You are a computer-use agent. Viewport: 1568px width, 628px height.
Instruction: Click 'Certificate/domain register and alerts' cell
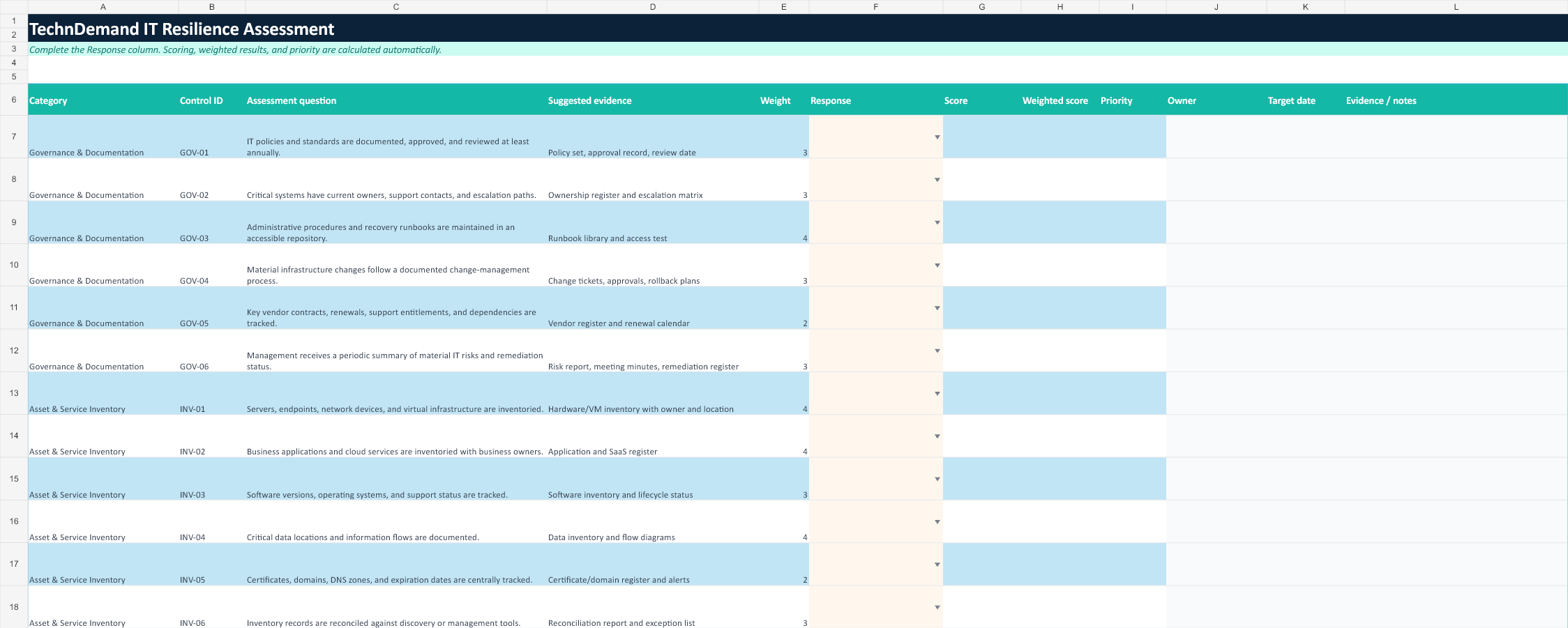pyautogui.click(x=653, y=565)
